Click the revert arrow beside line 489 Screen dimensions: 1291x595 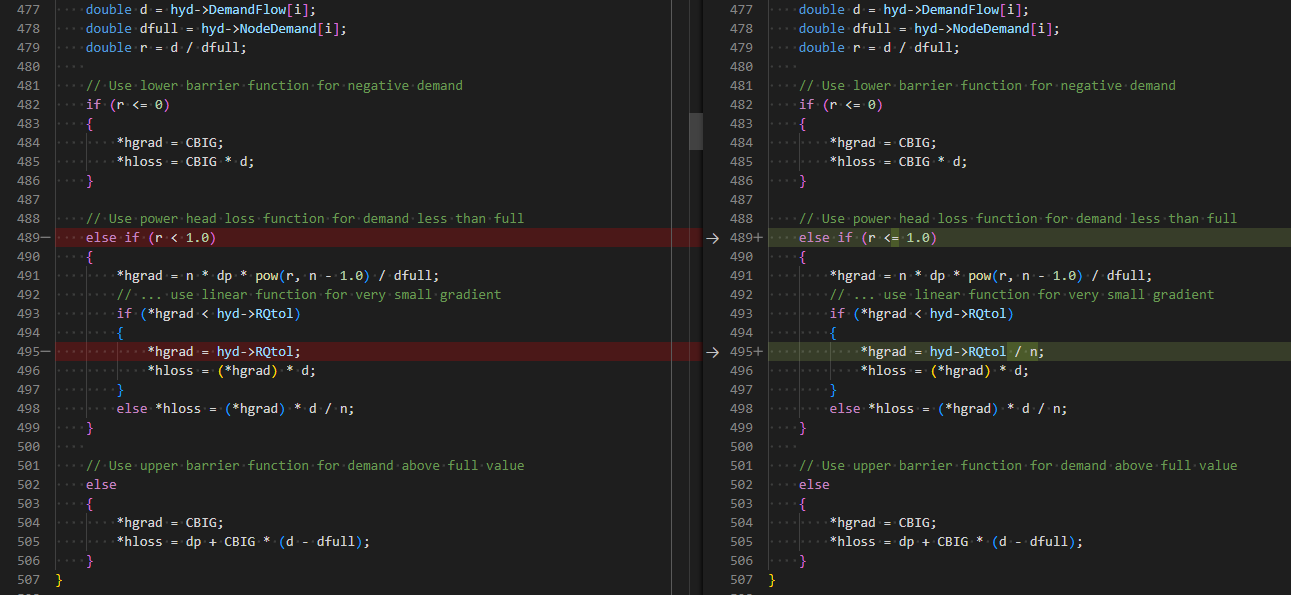[x=712, y=238]
